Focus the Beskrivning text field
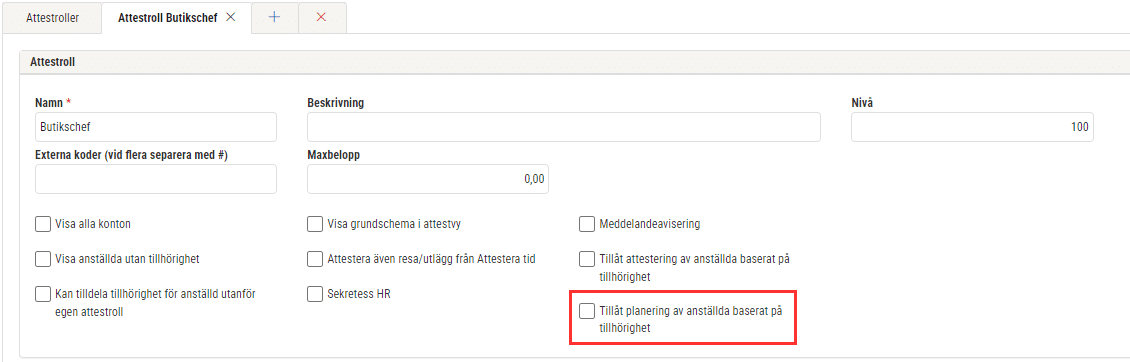 [x=564, y=127]
